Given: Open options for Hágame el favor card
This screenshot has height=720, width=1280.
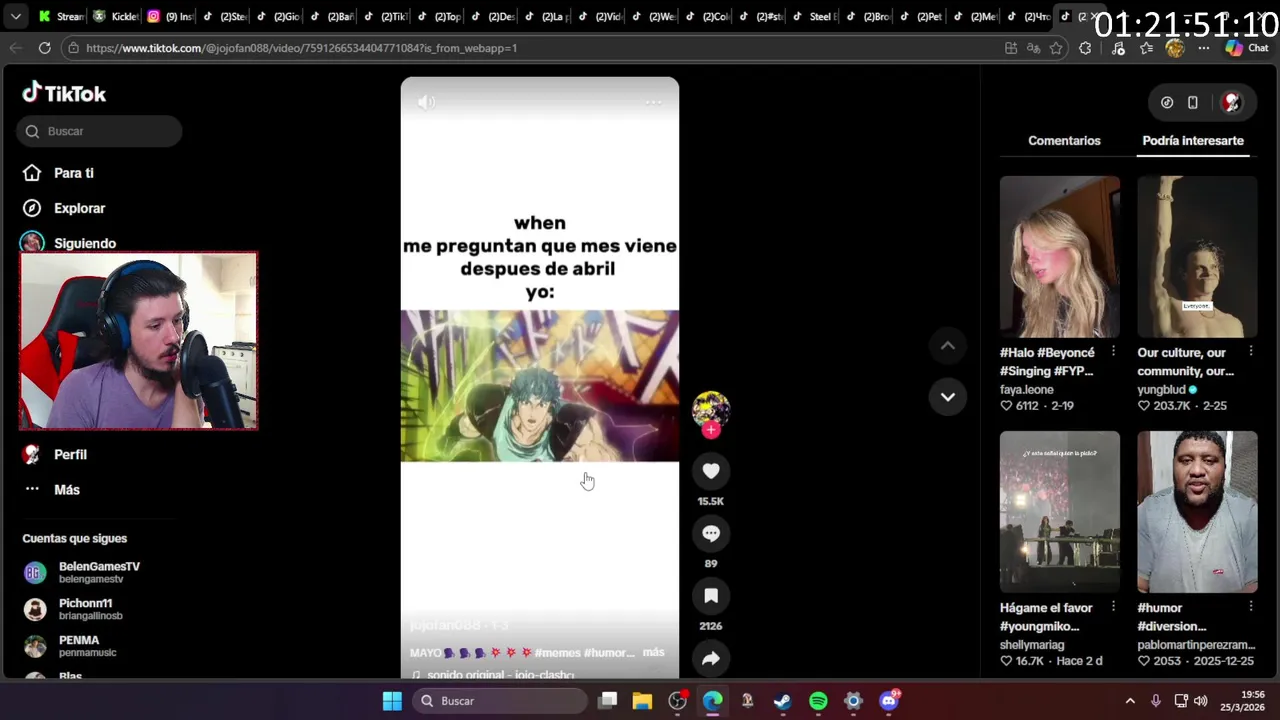Looking at the screenshot, I should tap(1113, 607).
